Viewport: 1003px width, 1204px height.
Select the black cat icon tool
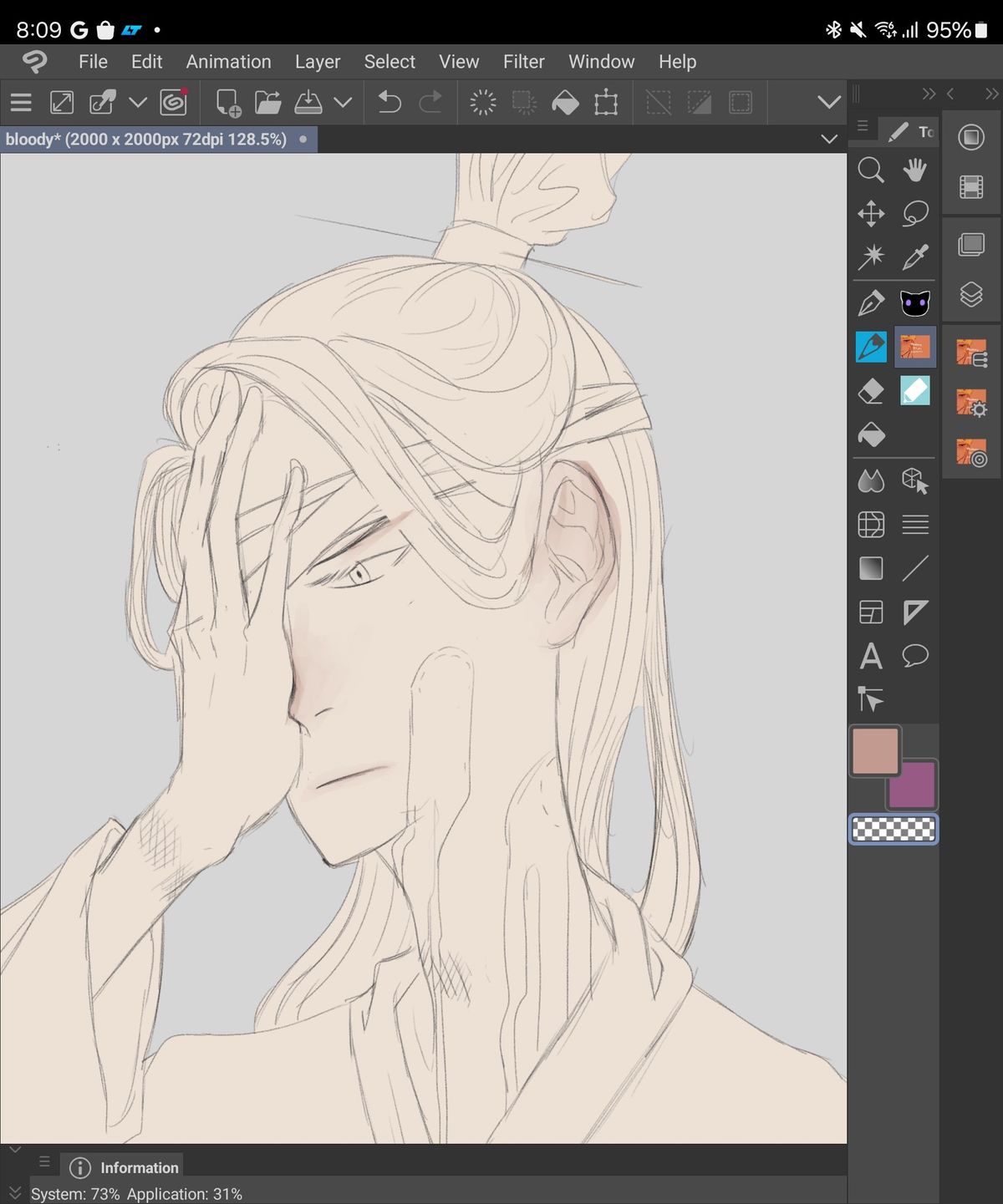(x=915, y=302)
